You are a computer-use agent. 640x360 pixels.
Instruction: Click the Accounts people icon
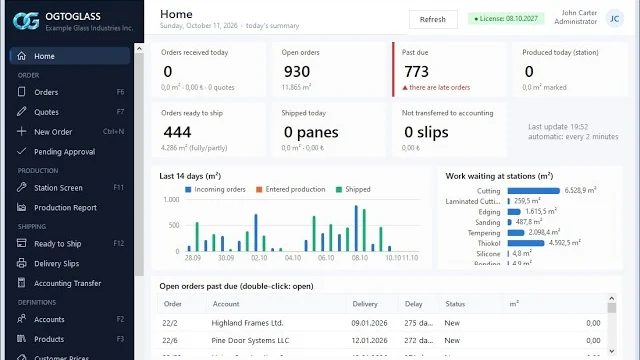point(22,319)
